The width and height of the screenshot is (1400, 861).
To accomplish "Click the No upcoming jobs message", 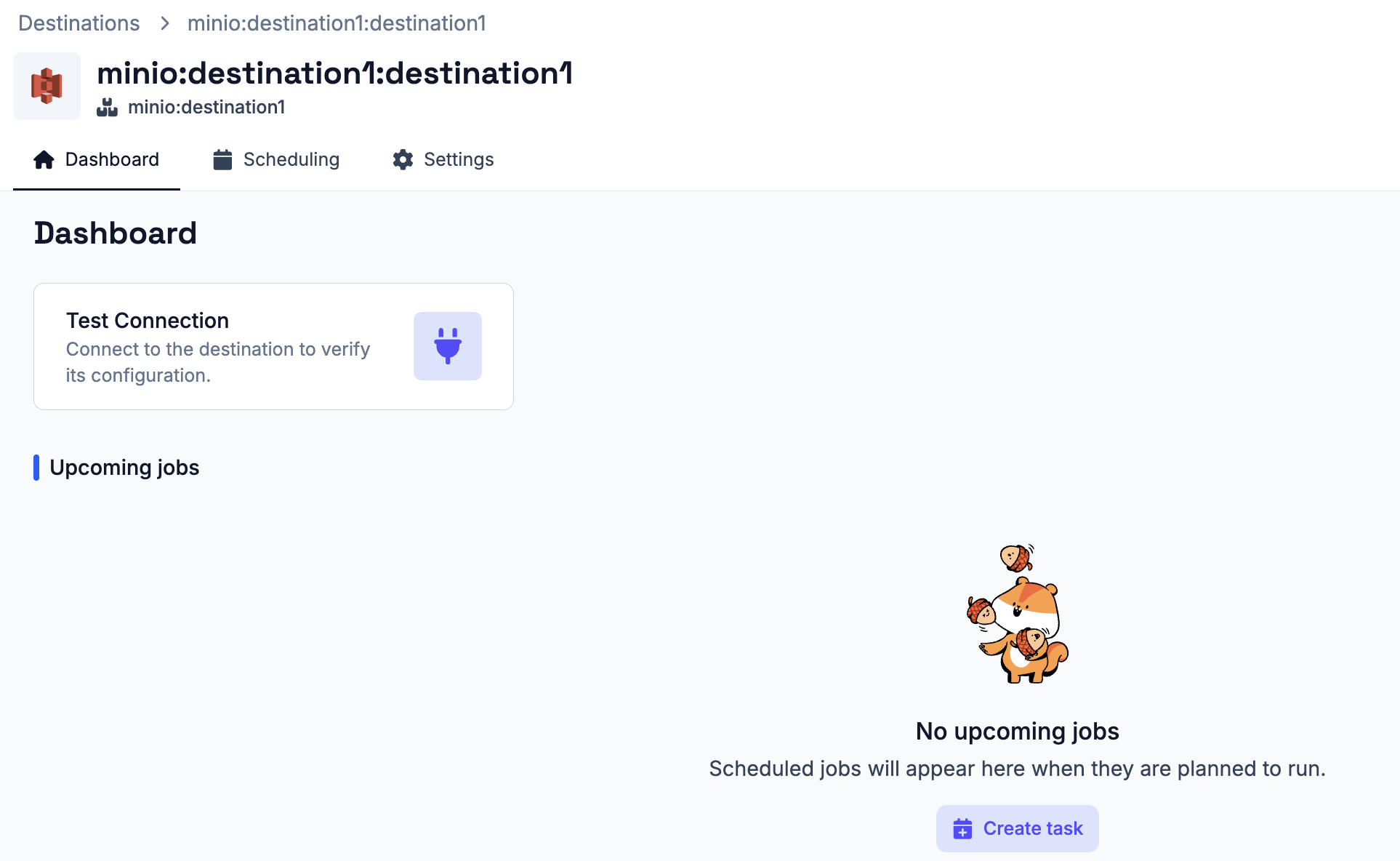I will click(x=1017, y=731).
